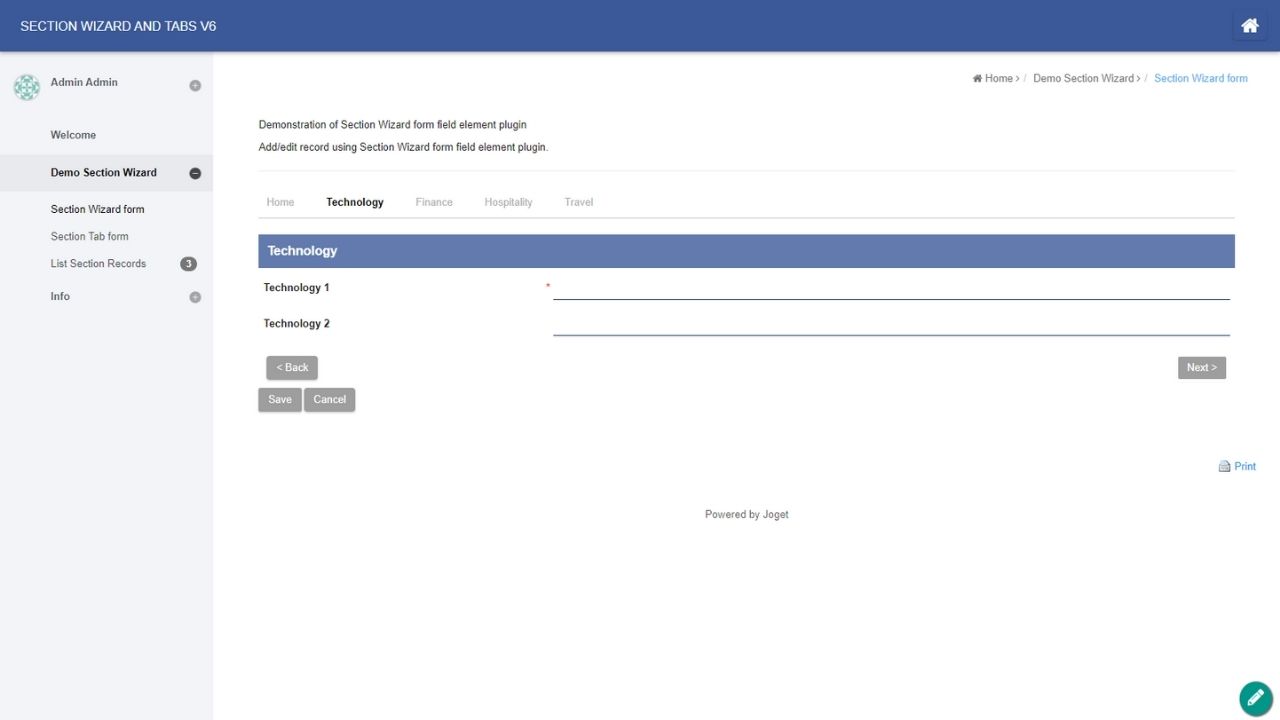Collapse the Demo Section Wizard menu
The height and width of the screenshot is (720, 1280).
(195, 173)
